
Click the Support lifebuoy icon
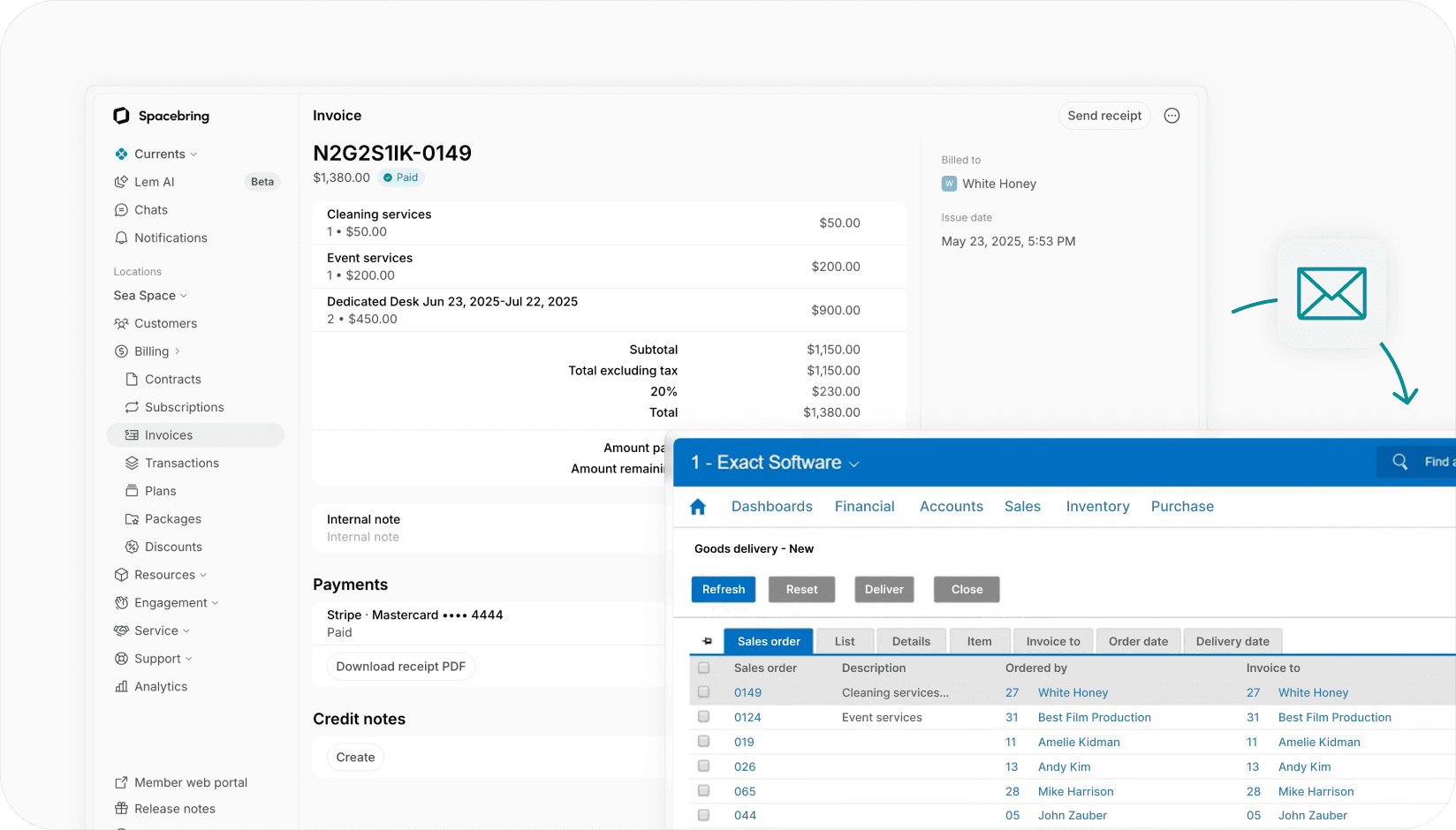click(x=121, y=659)
